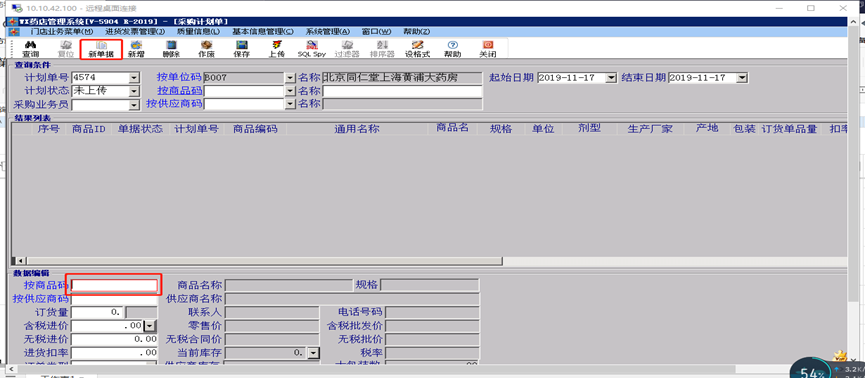Open the 门店业务菜单 menu
865x378 pixels.
coord(62,31)
